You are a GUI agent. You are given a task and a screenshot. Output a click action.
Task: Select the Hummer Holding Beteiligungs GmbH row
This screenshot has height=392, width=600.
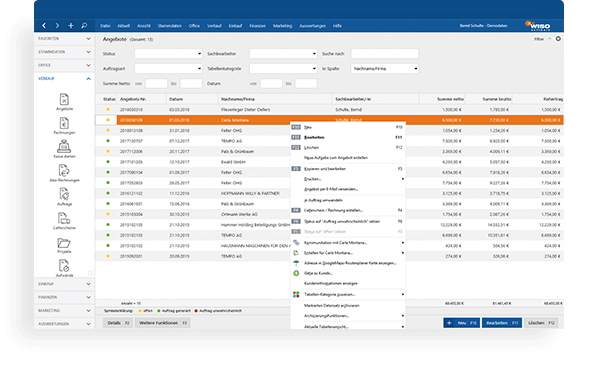point(329,225)
